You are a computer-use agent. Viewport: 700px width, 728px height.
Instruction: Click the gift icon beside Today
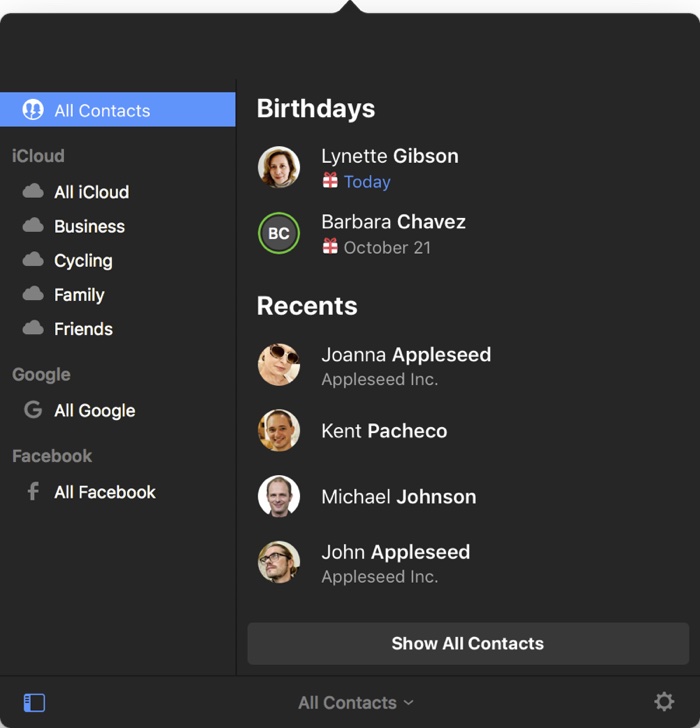point(330,180)
